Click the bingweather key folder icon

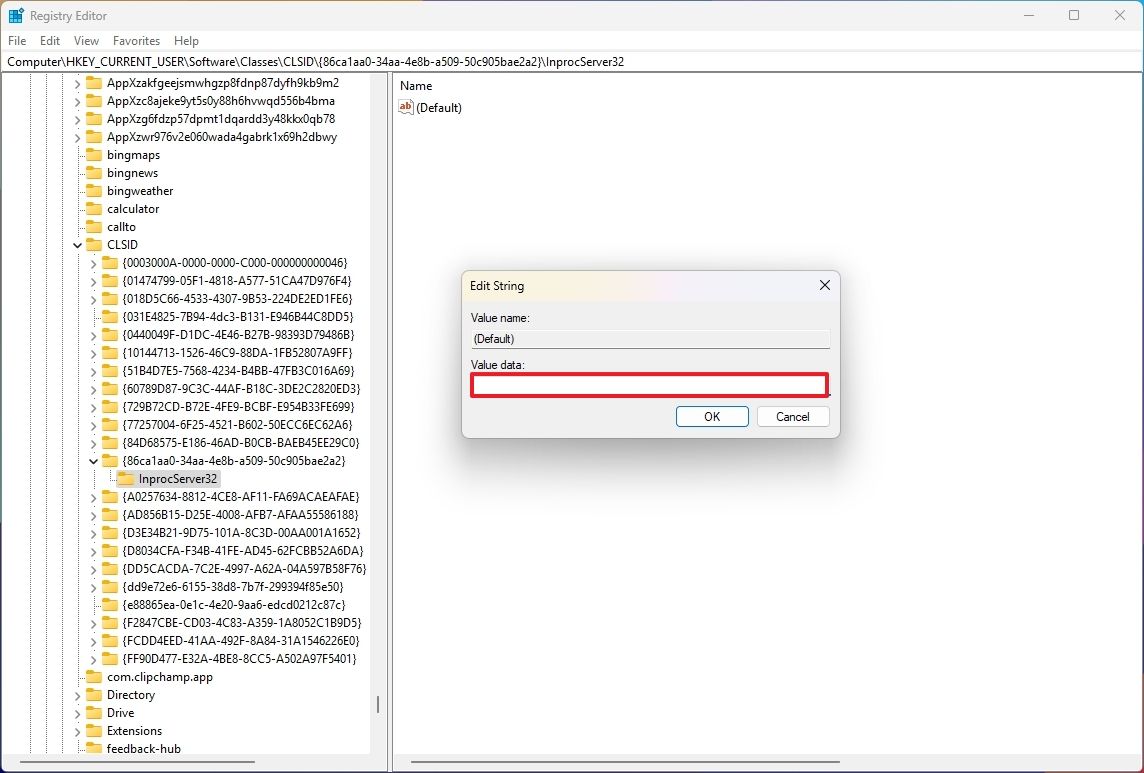pyautogui.click(x=94, y=190)
